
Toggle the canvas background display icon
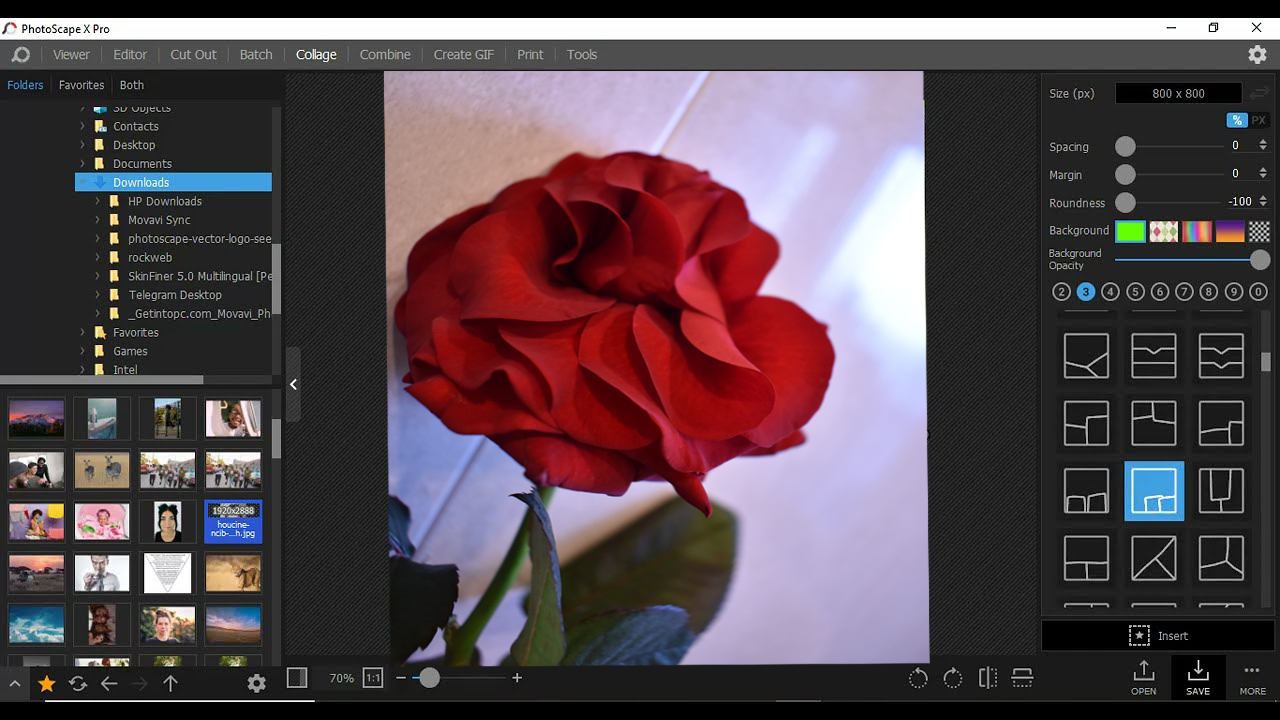click(297, 678)
